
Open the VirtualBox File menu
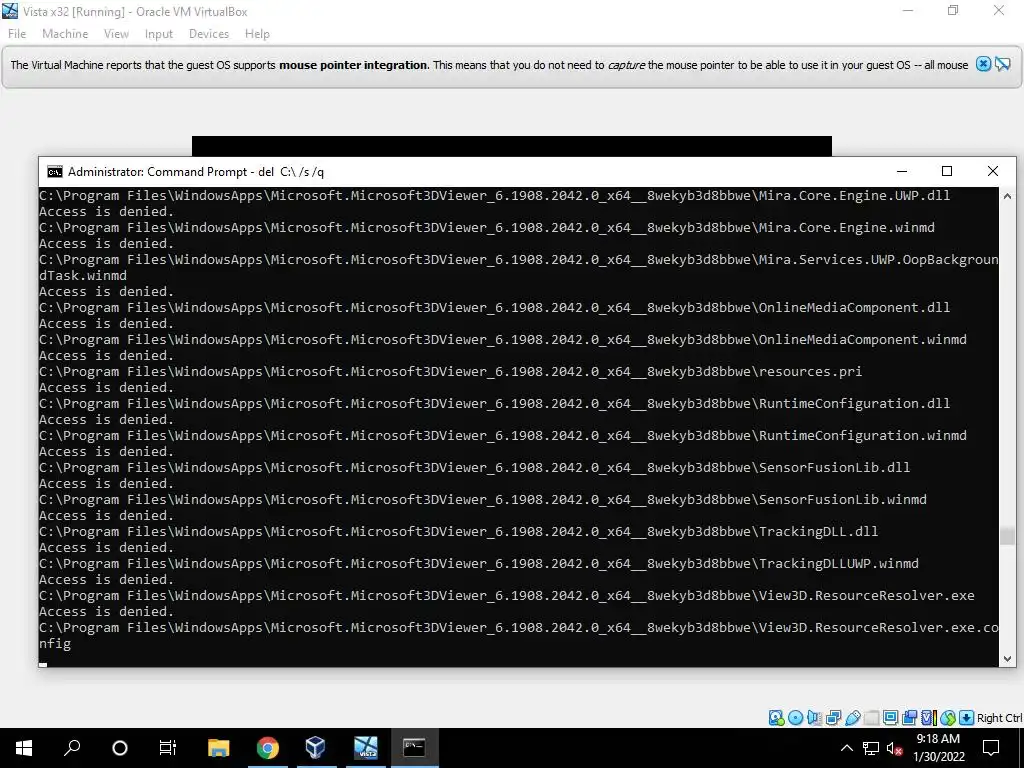click(17, 34)
